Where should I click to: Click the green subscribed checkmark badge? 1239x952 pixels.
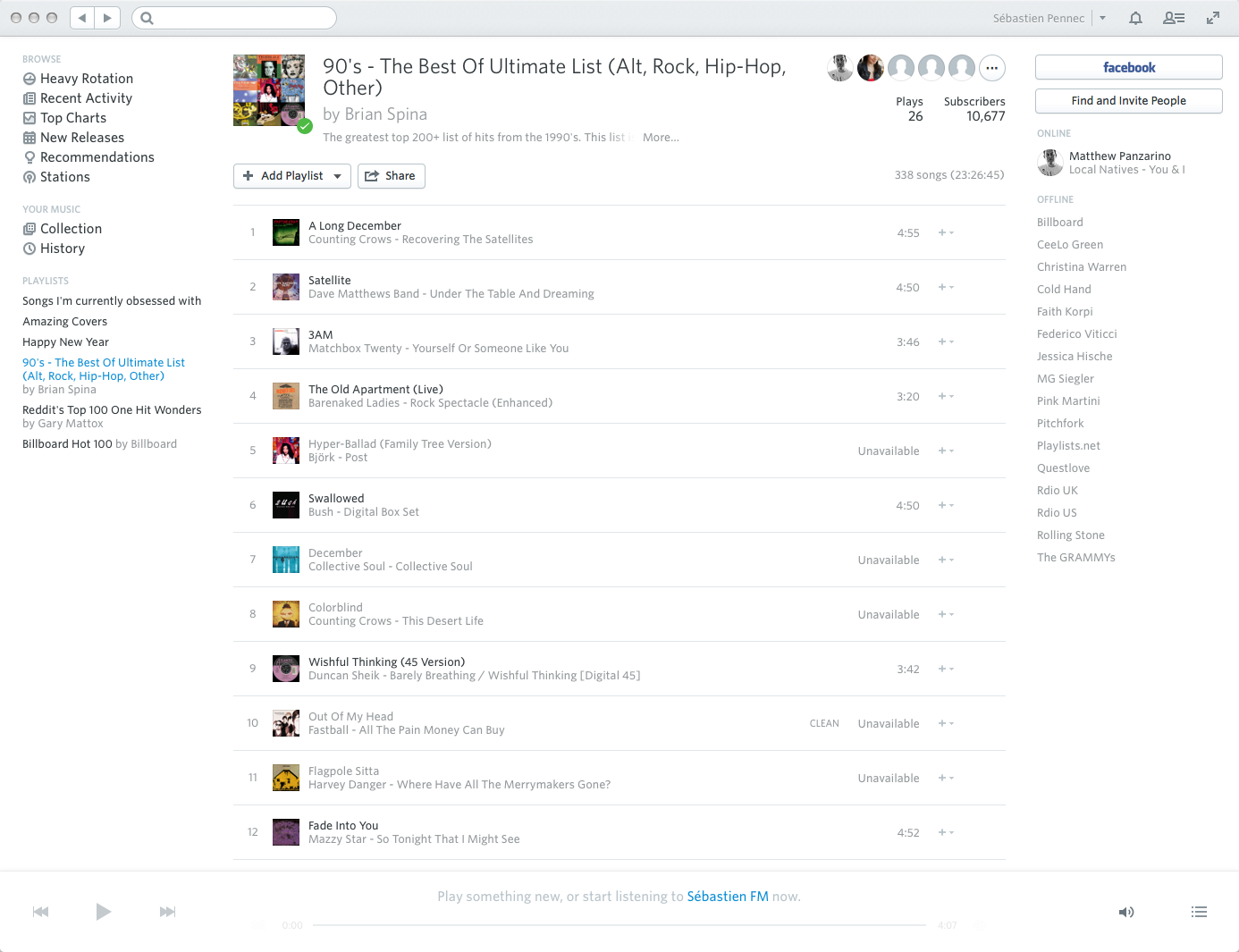305,126
